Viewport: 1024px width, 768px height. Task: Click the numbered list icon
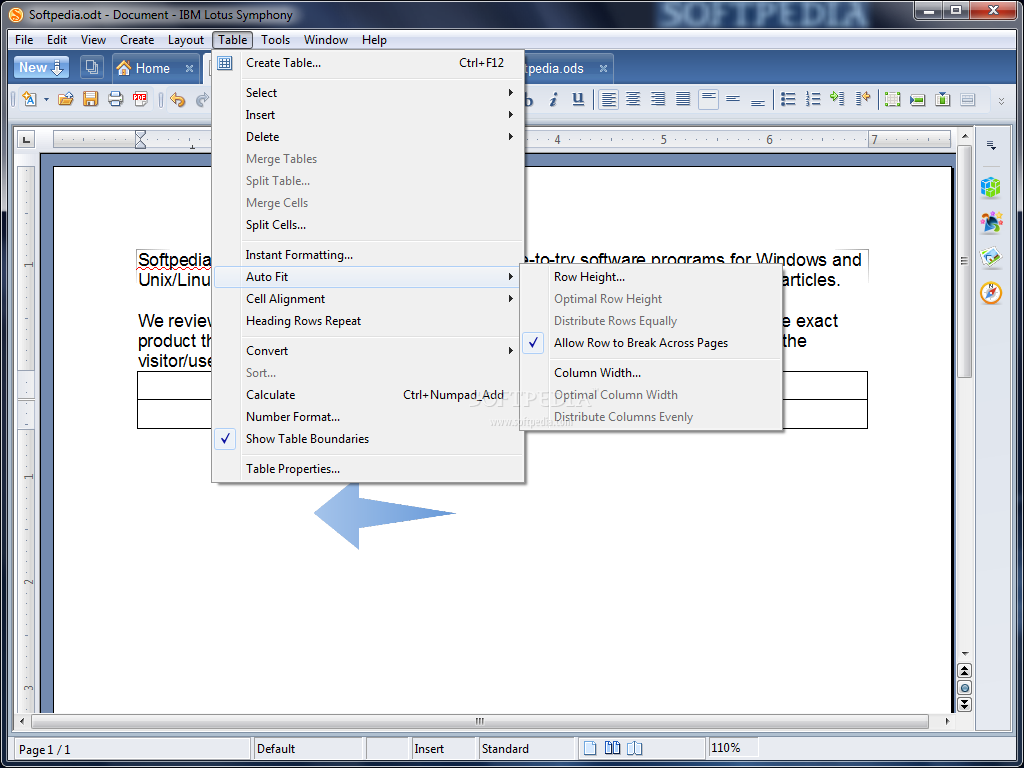click(x=813, y=99)
